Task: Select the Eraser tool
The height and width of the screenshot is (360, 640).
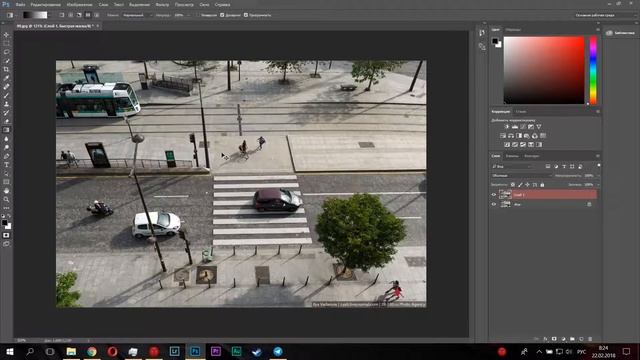Action: point(6,121)
